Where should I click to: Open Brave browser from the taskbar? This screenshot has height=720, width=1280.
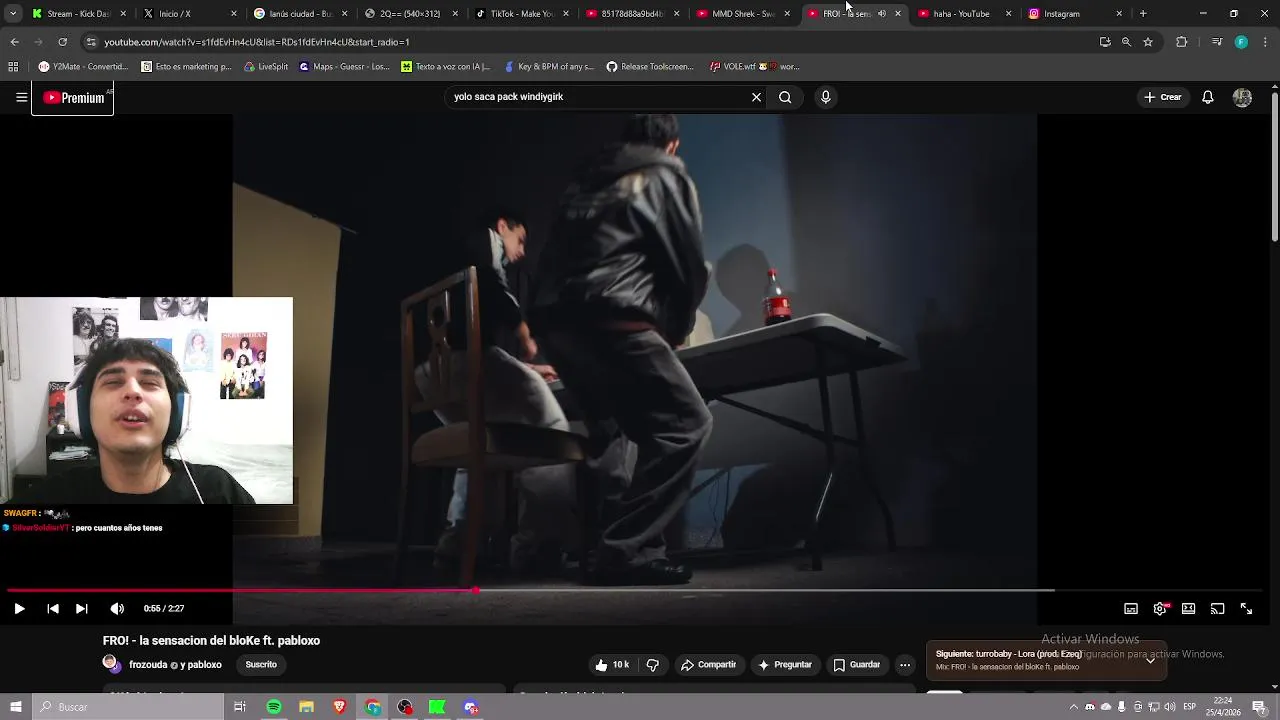(x=340, y=707)
